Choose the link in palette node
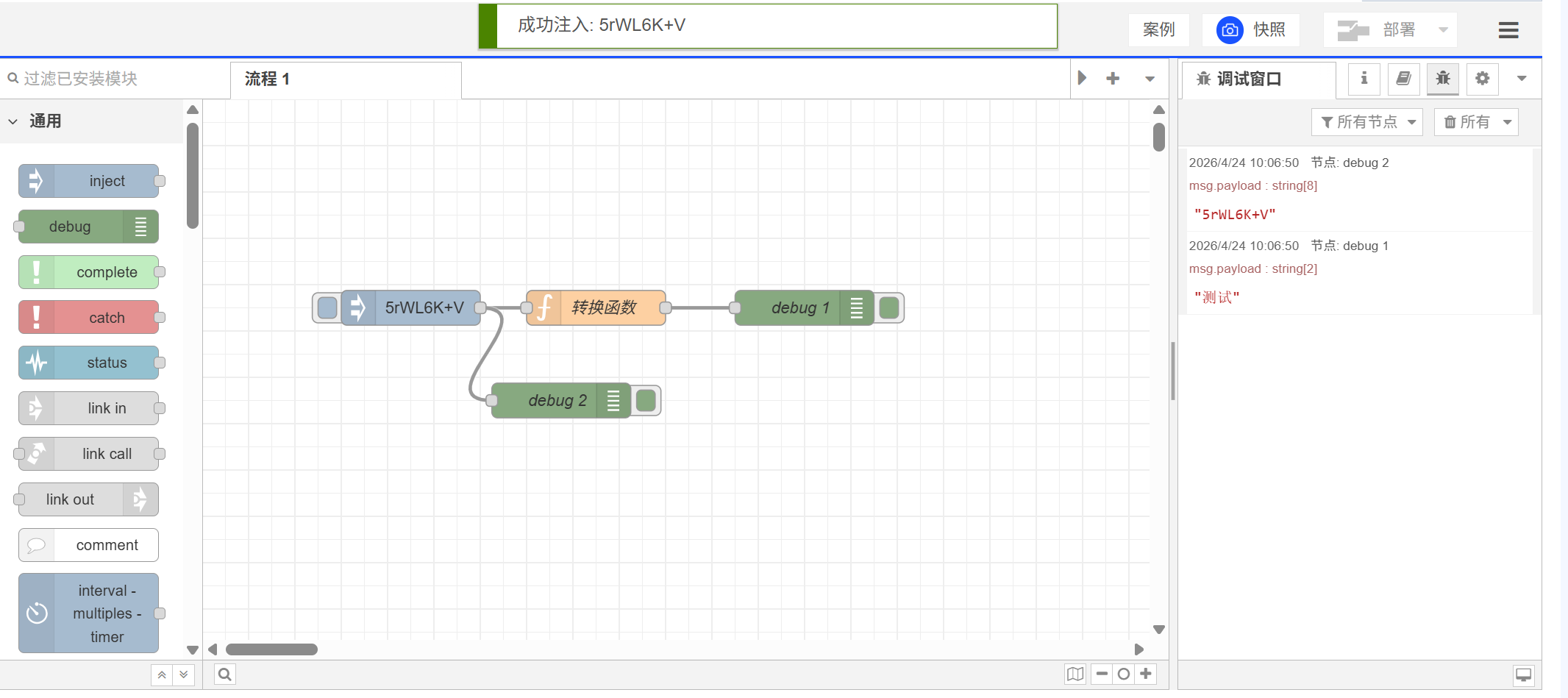The image size is (1568, 698). (x=88, y=408)
